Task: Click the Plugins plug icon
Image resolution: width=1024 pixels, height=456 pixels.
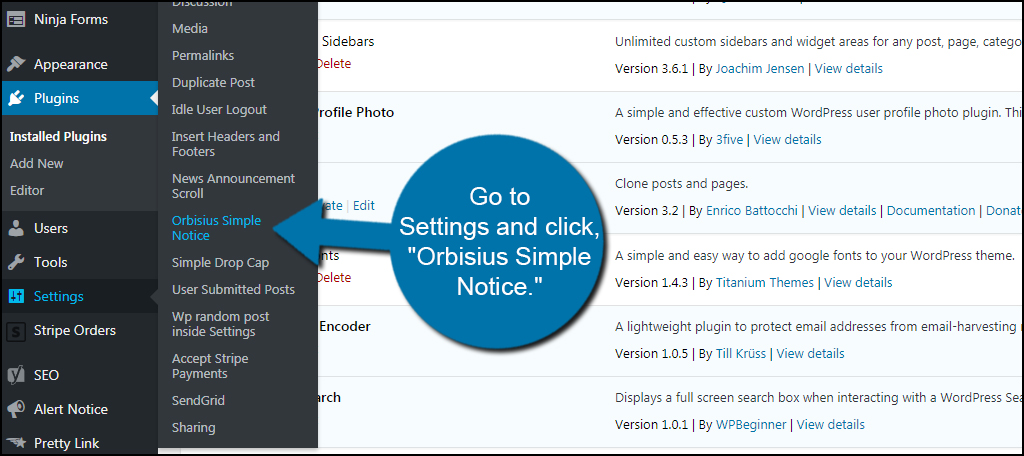Action: pyautogui.click(x=16, y=99)
